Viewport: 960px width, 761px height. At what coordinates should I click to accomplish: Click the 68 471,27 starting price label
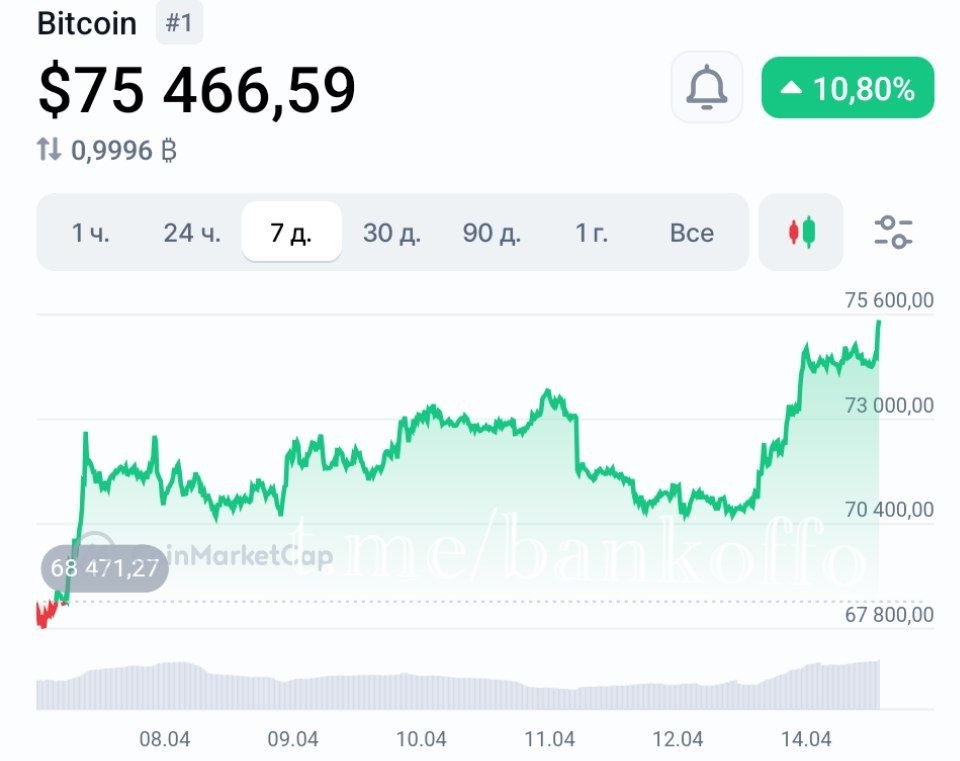(105, 569)
